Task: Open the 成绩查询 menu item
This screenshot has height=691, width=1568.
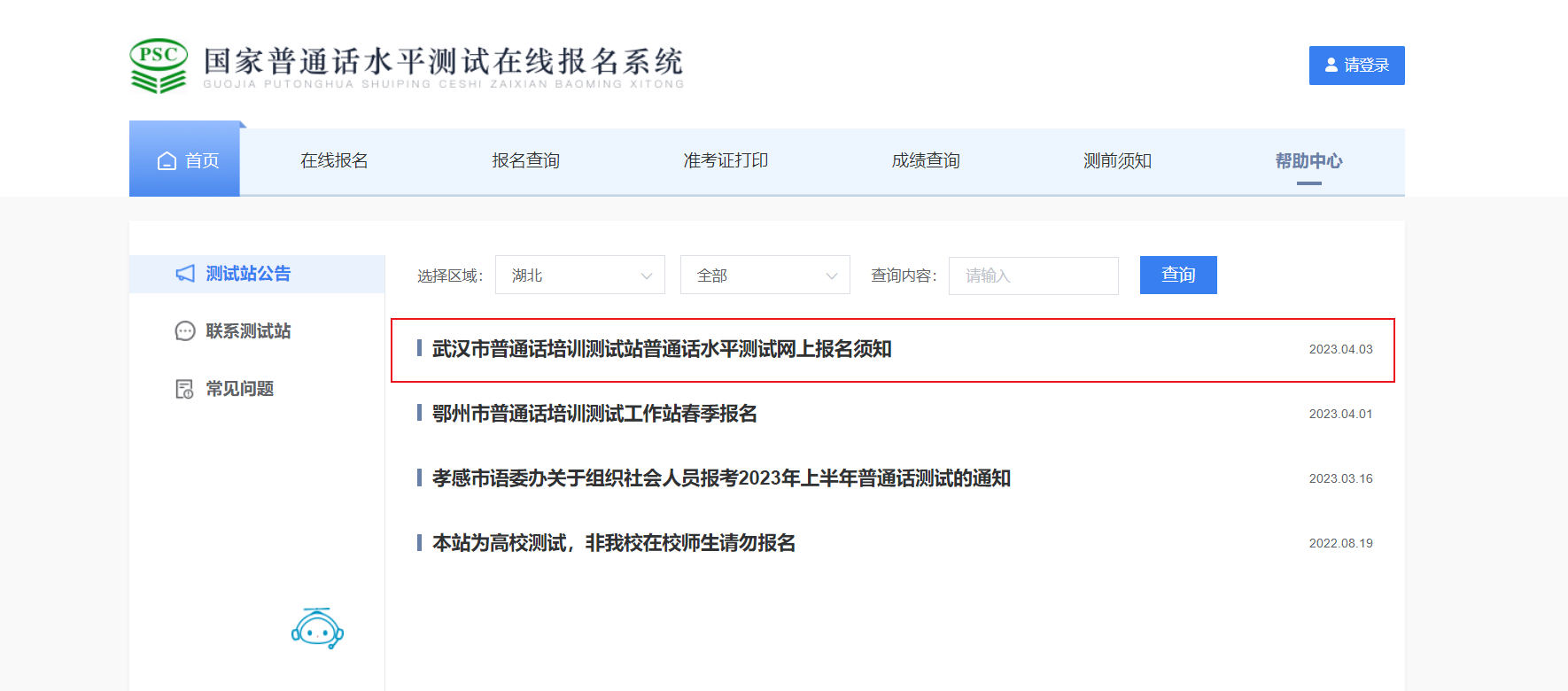Action: 926,160
